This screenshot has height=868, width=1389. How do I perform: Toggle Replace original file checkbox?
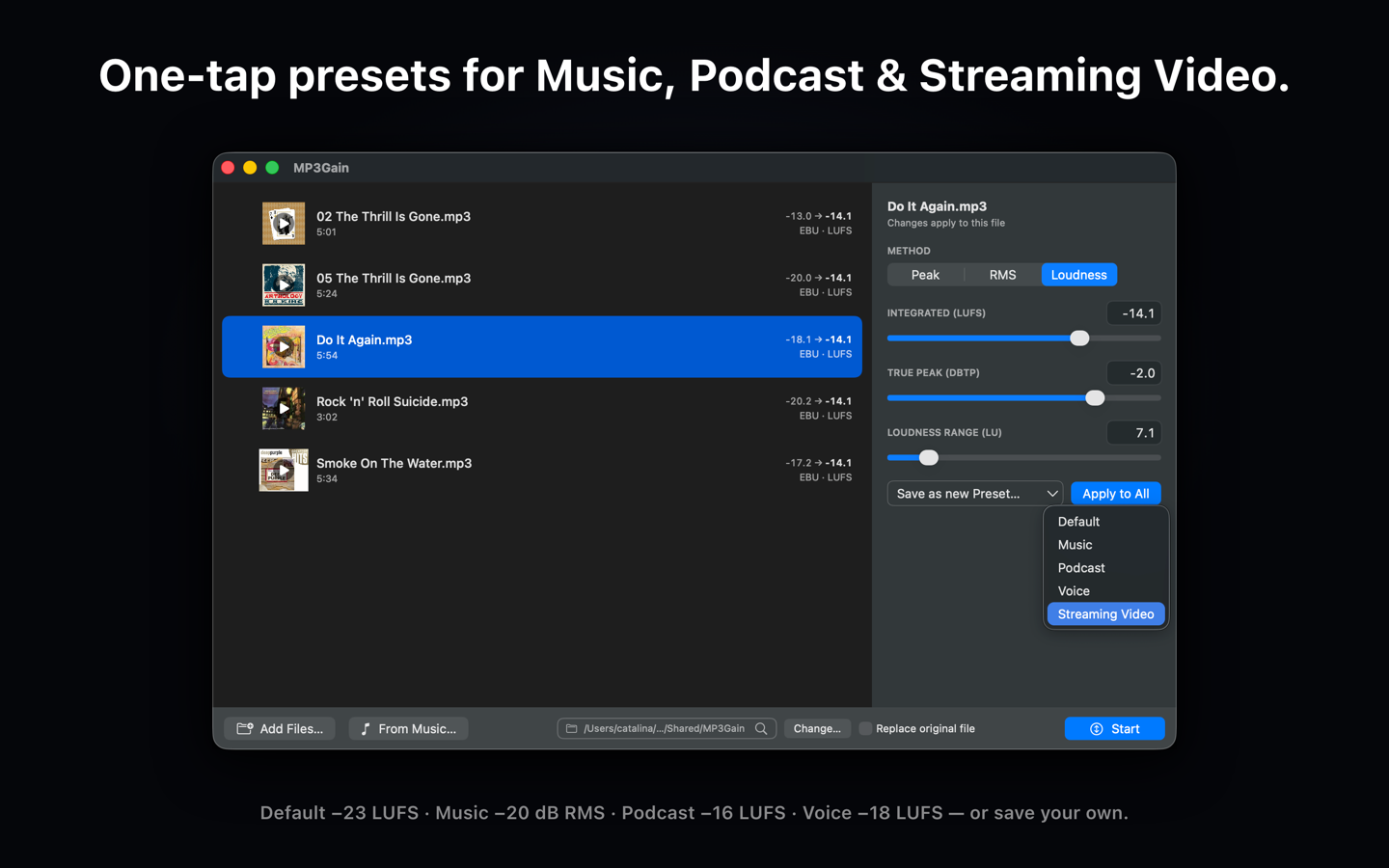[865, 729]
